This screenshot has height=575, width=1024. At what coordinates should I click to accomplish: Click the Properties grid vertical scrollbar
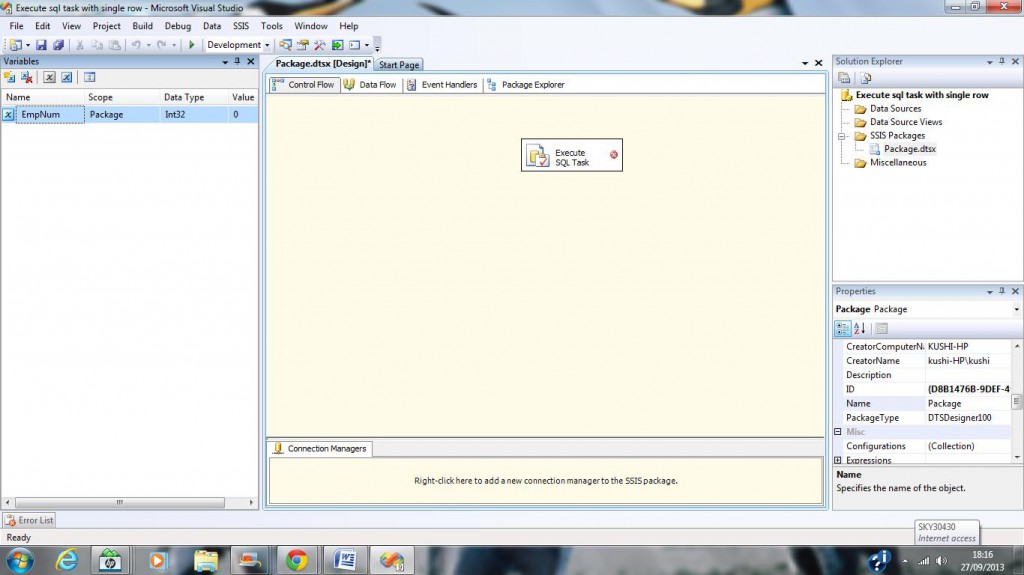coord(1017,402)
